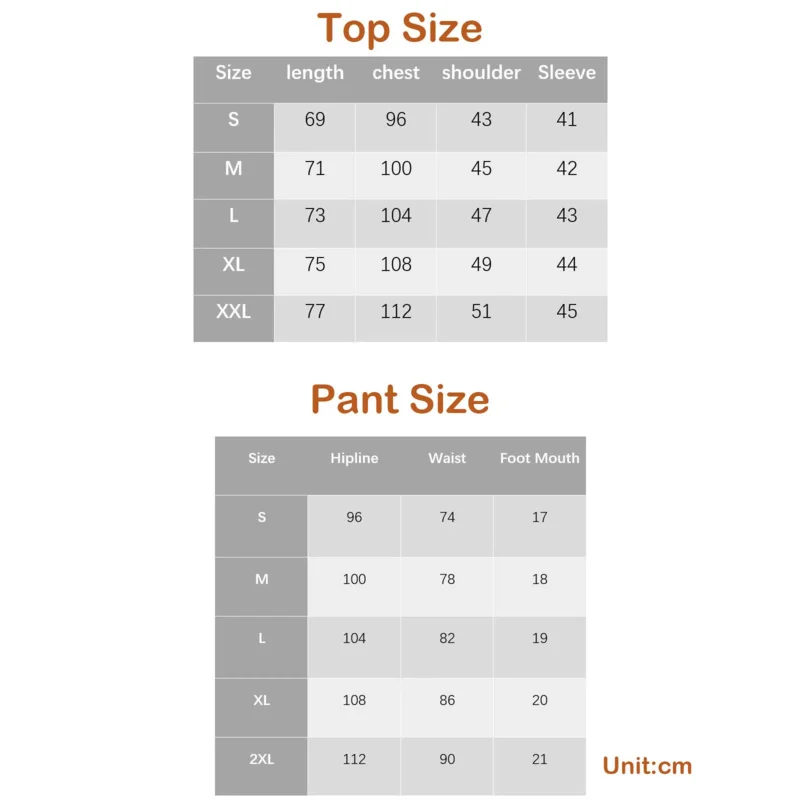The width and height of the screenshot is (800, 800).
Task: Click the XXL row label in top table
Action: tap(233, 312)
